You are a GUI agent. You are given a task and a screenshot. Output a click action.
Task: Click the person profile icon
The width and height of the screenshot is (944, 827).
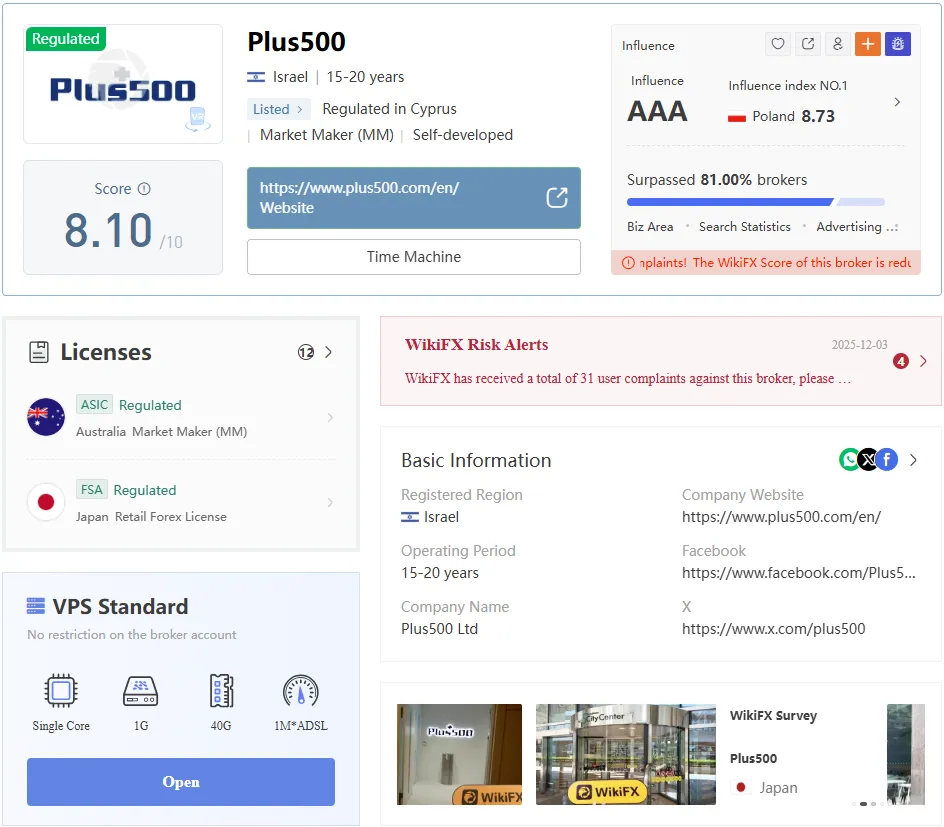pos(837,44)
